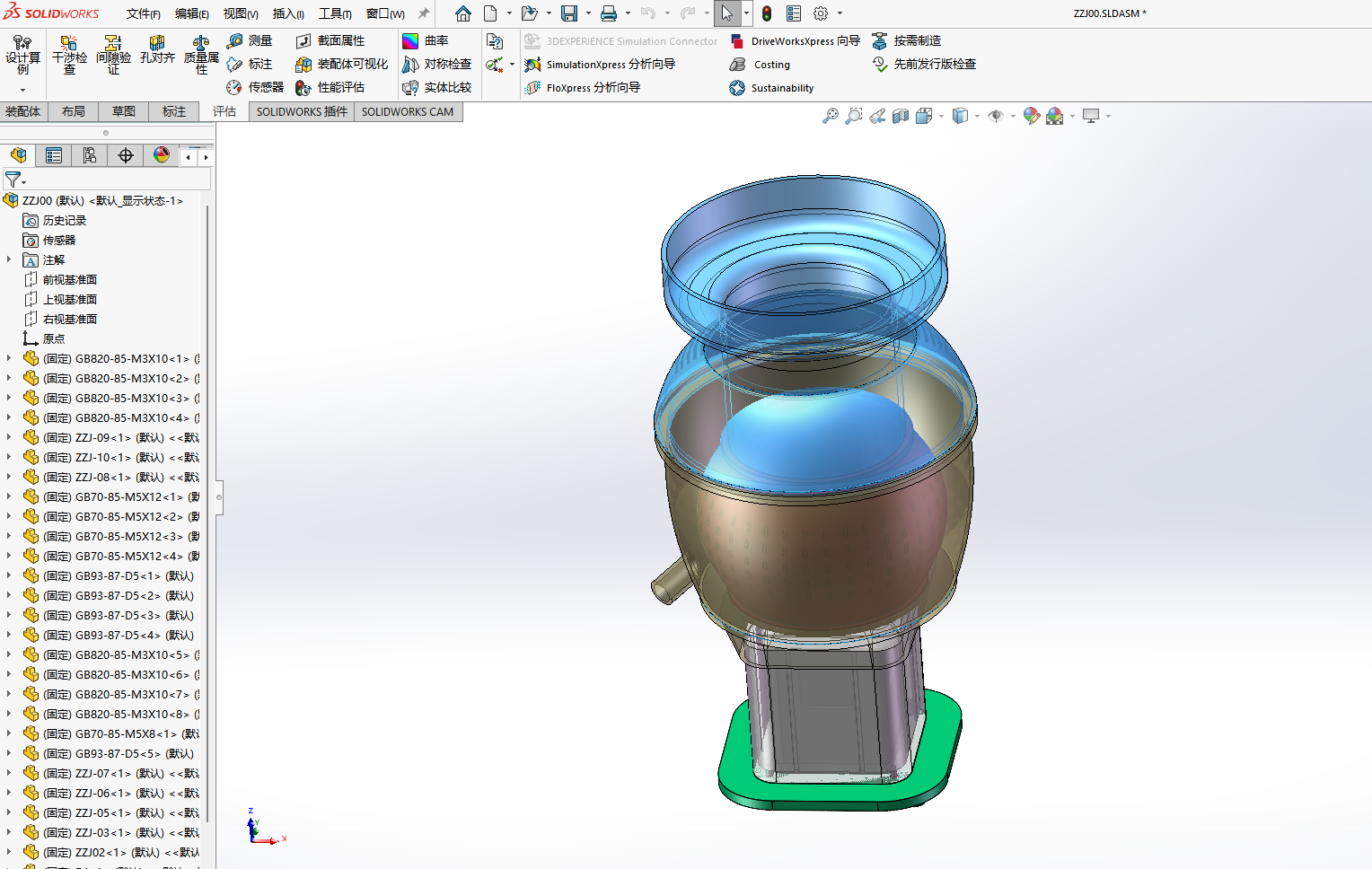1372x869 pixels.
Task: Open the Apply Scene dropdown arrow
Action: coord(1073,116)
